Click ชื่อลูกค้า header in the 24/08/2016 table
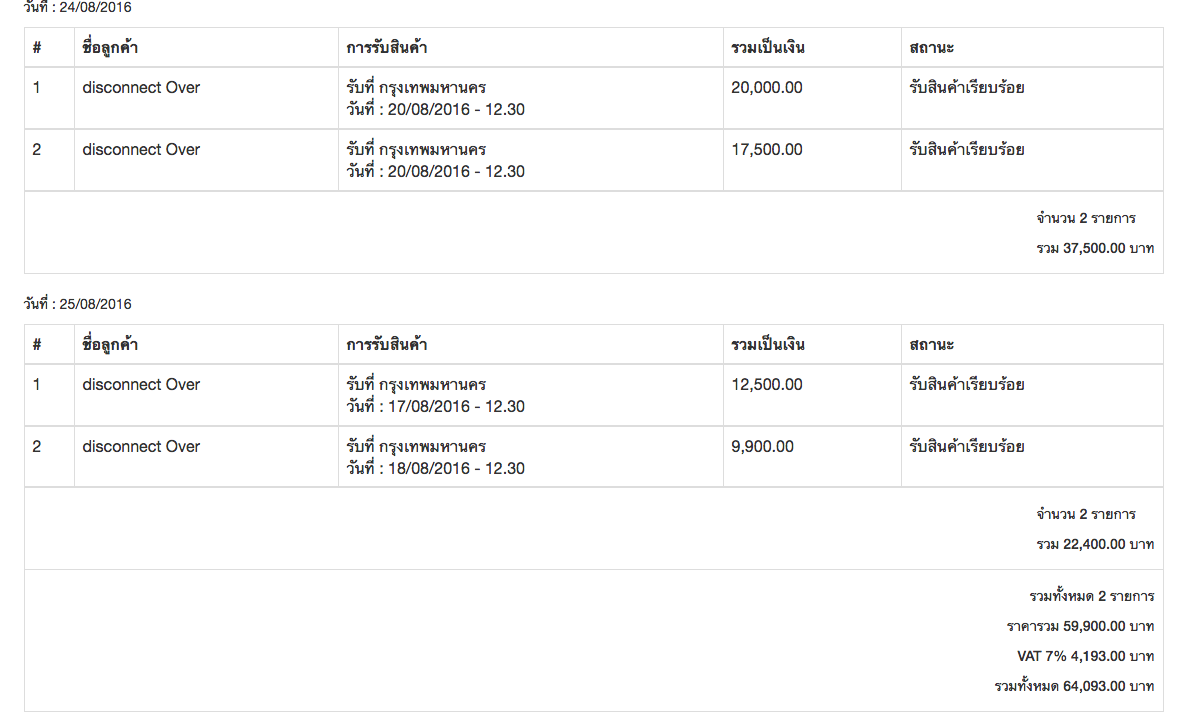Screen dimensions: 1187x724 tap(110, 48)
